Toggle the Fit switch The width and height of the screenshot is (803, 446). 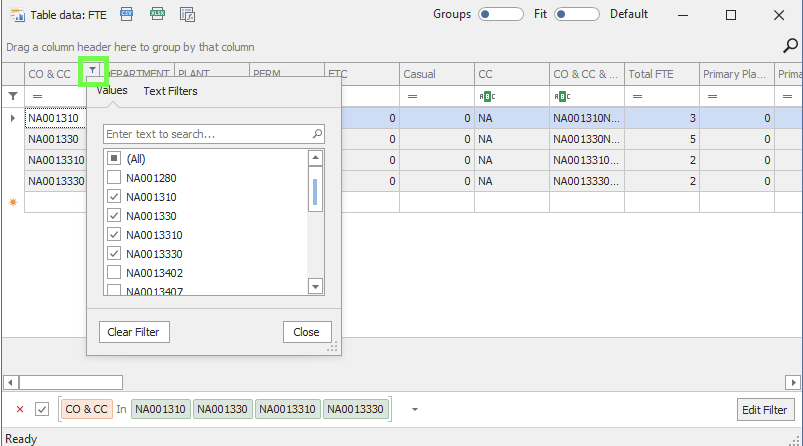(x=576, y=15)
